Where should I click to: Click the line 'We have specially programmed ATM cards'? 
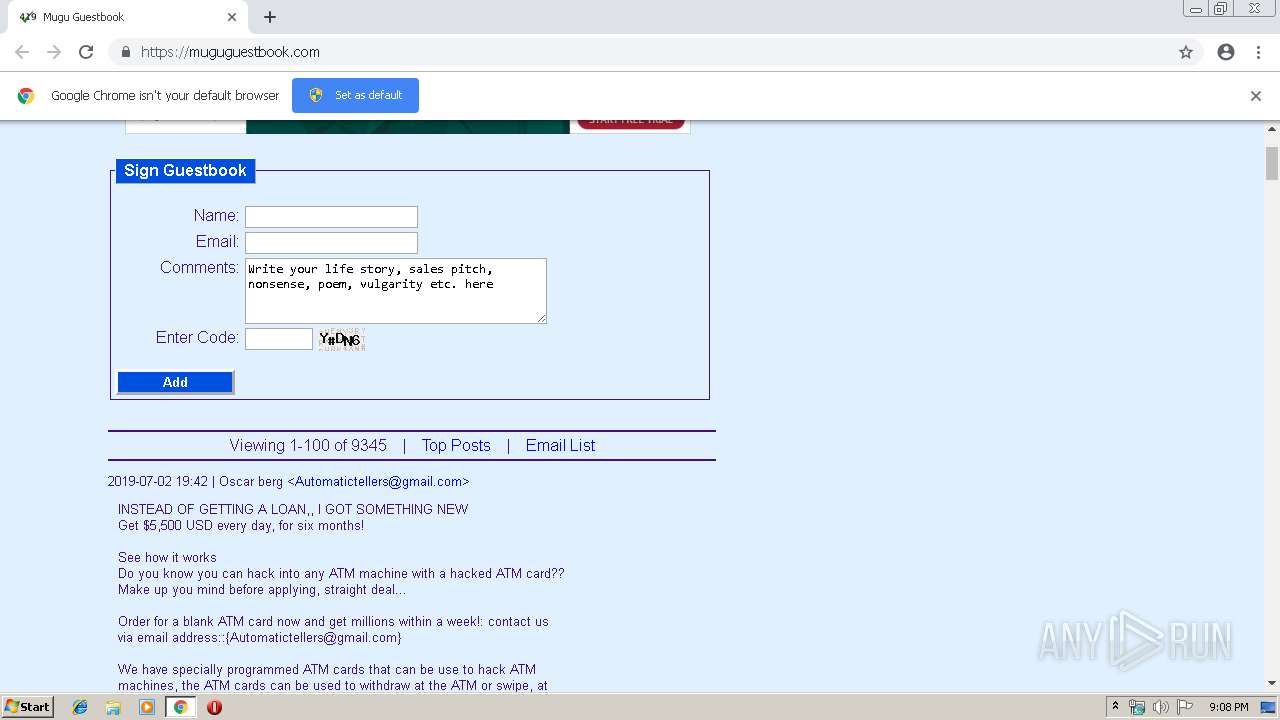[x=327, y=669]
